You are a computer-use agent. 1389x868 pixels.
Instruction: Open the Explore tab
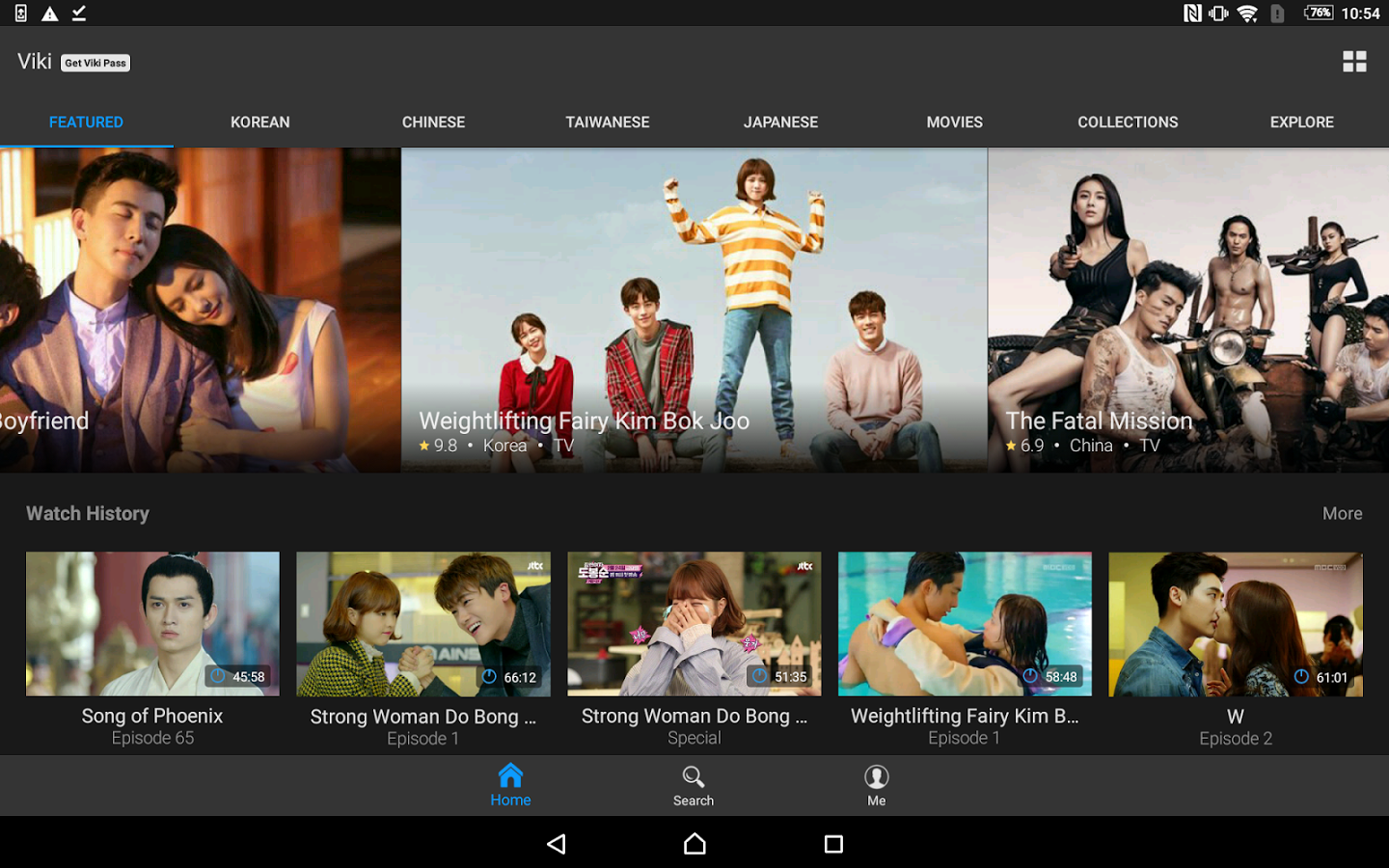[1302, 122]
